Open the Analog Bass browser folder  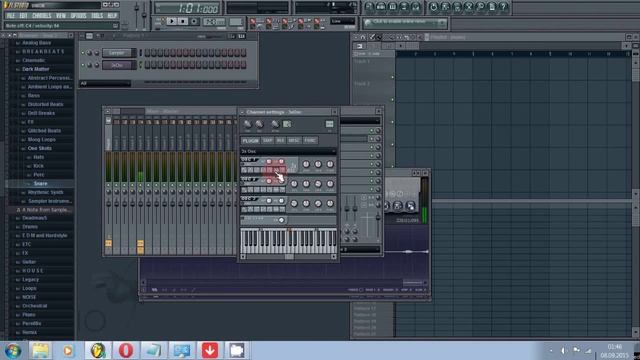(36, 42)
